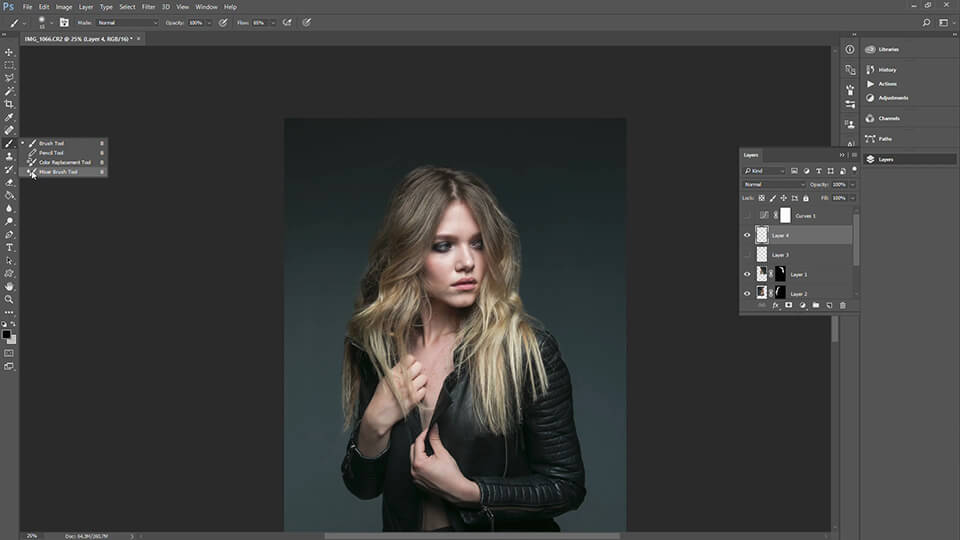Image resolution: width=960 pixels, height=540 pixels.
Task: Toggle lock transparent pixels
Action: coord(762,198)
